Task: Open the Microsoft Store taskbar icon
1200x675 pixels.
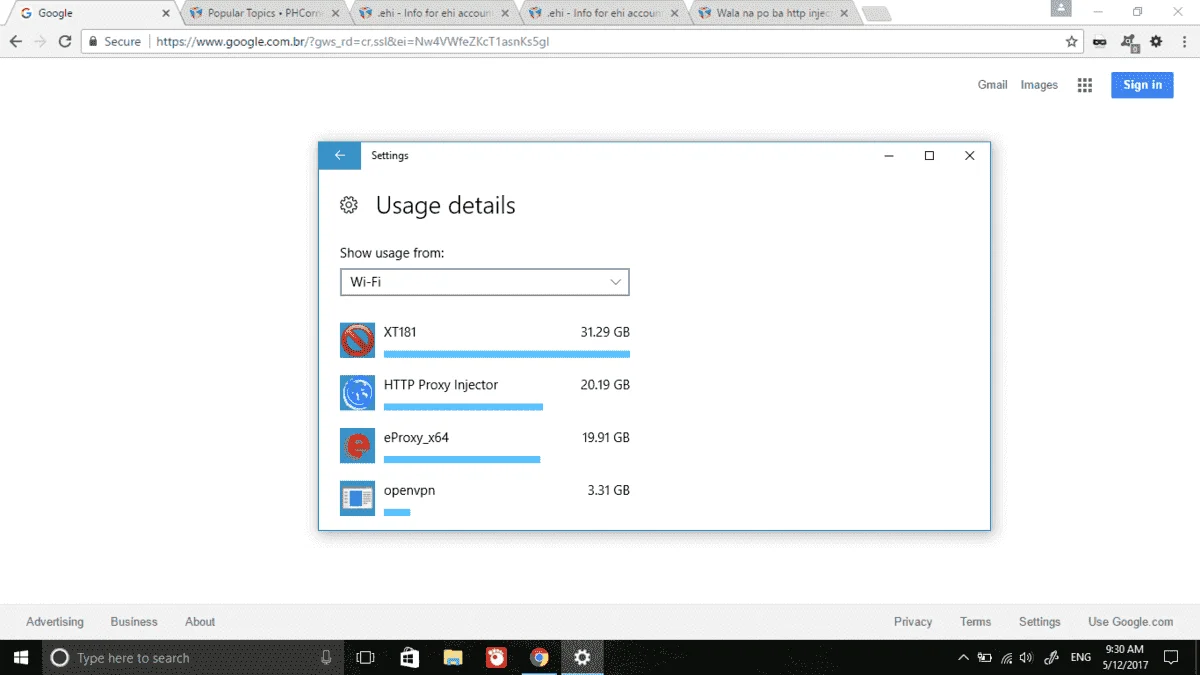Action: (x=409, y=658)
